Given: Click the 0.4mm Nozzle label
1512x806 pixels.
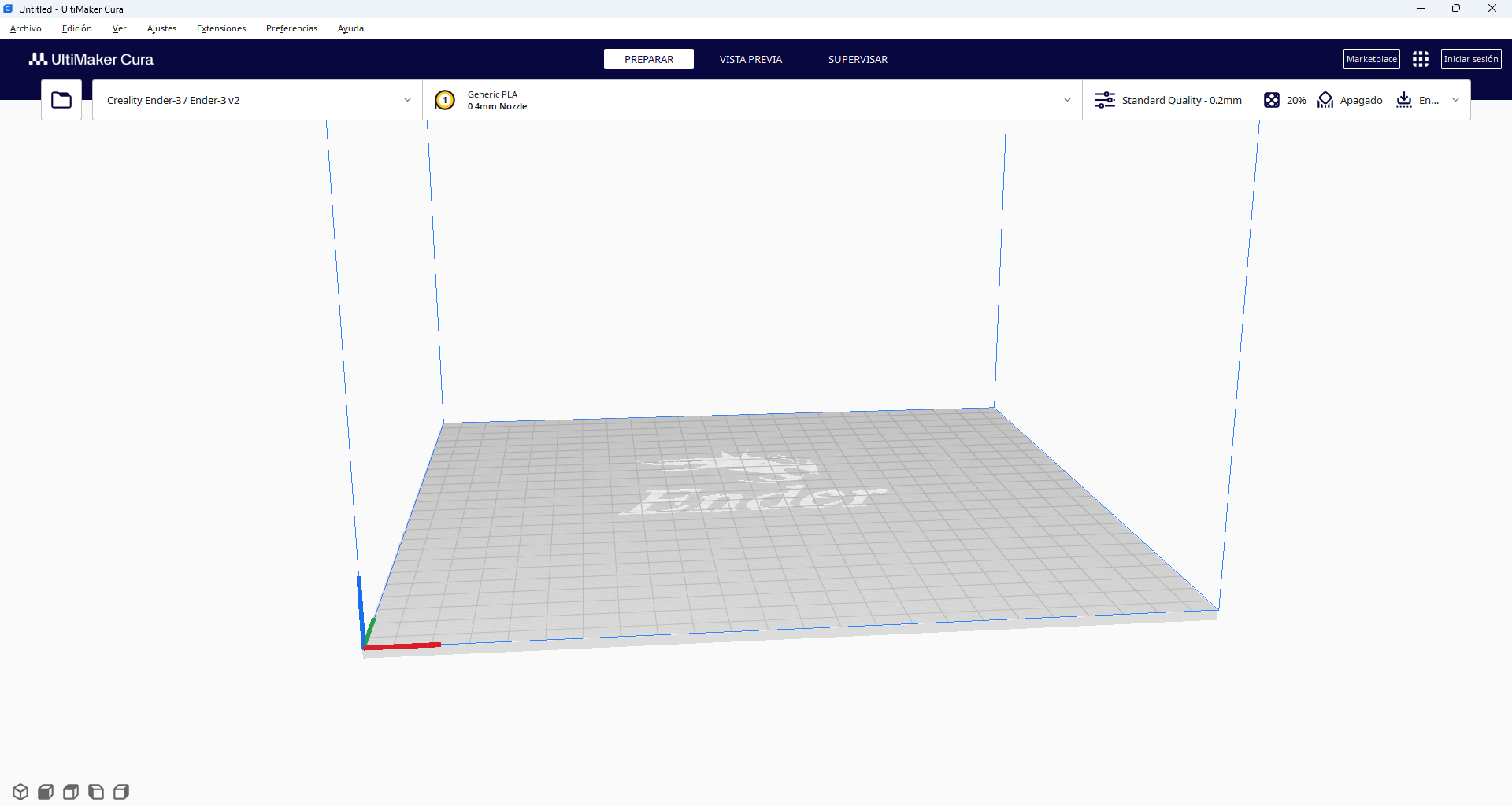Looking at the screenshot, I should 497,106.
